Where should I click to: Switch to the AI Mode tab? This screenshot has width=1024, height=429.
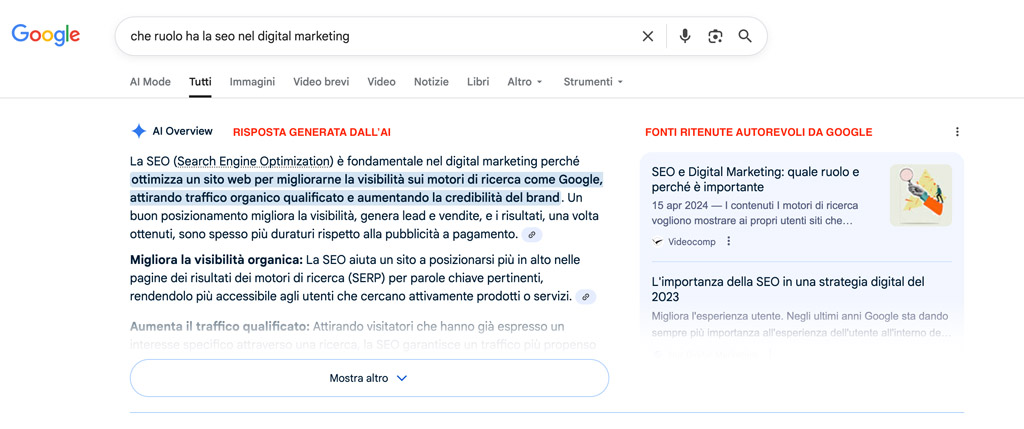point(150,82)
